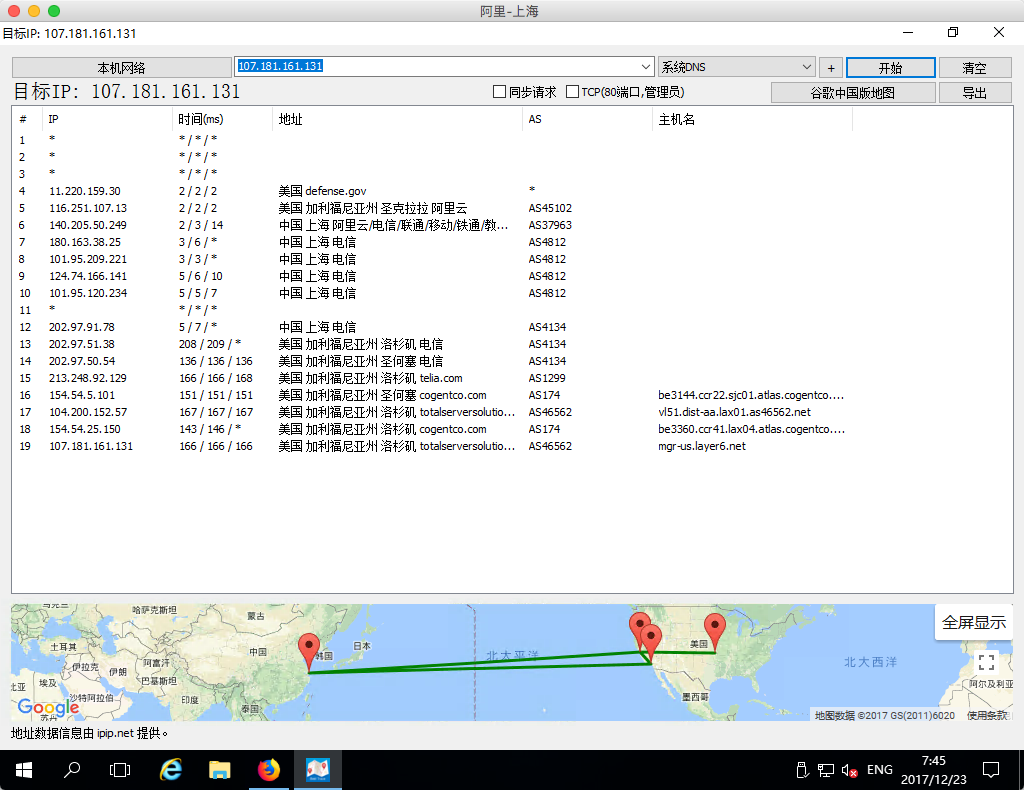Screen dimensions: 1024x790
Task: Select row with IP 104.200.152.57
Action: tap(512, 412)
